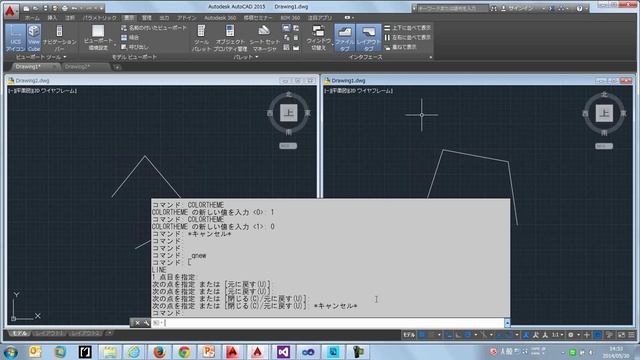Click the 呼び出し viewport button

click(135, 47)
